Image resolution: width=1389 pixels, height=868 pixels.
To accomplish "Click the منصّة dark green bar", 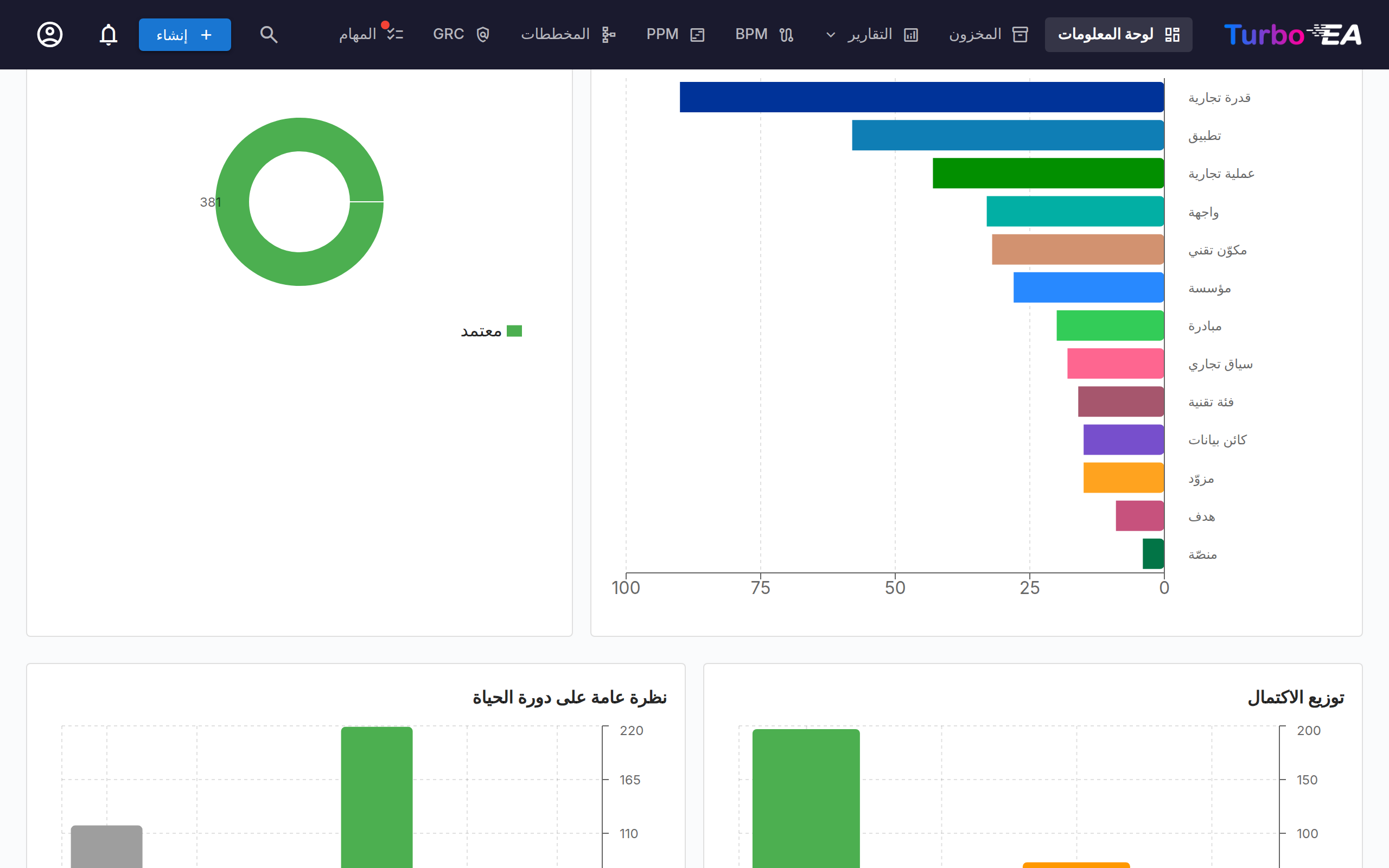I will 1153,554.
